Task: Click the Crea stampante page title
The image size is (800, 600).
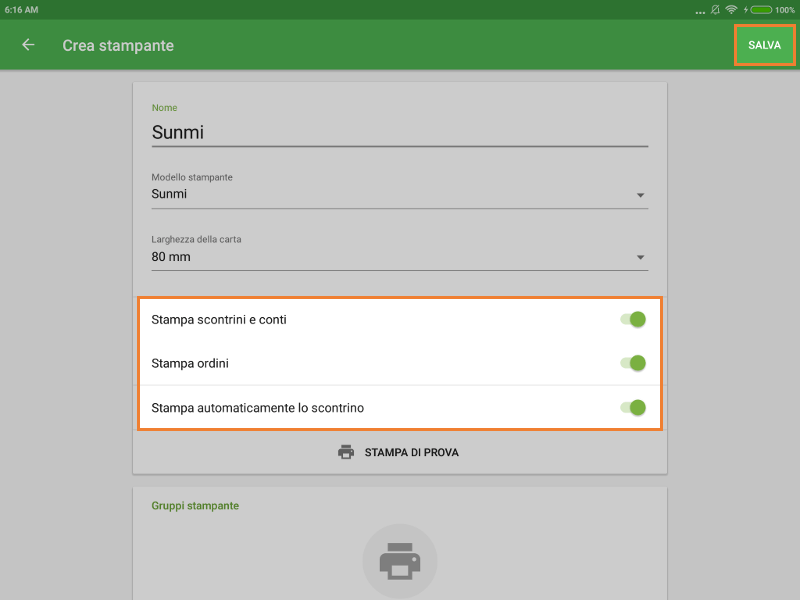Action: 118,45
